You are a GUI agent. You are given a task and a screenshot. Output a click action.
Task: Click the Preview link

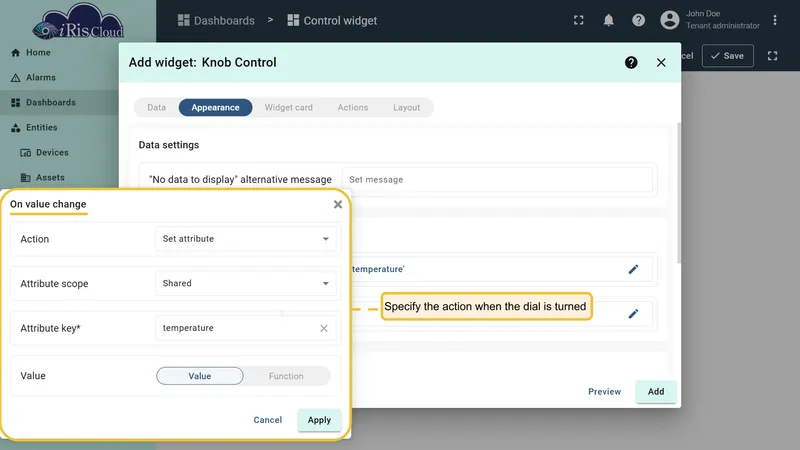(x=605, y=392)
